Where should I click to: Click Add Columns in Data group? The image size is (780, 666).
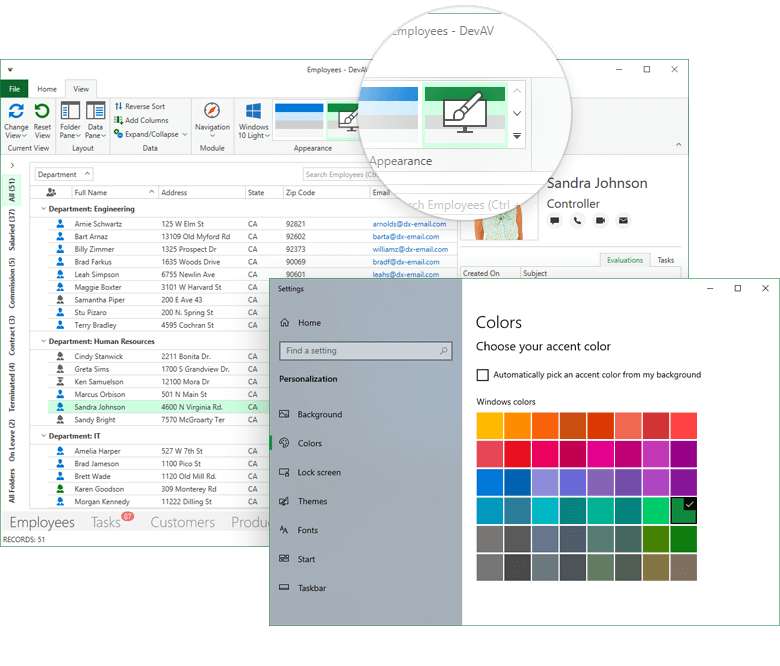[x=141, y=120]
